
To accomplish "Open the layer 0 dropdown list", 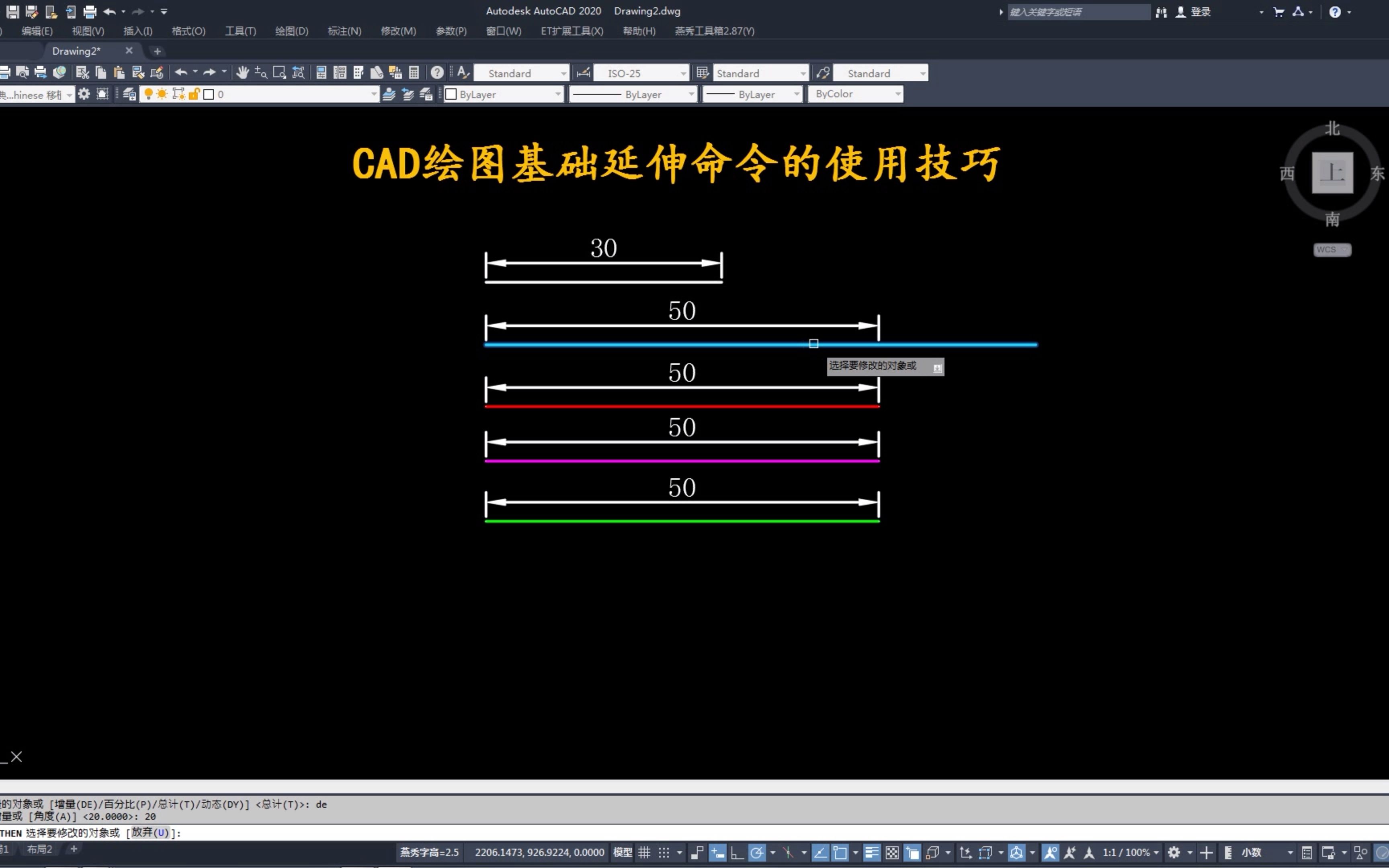I will click(374, 94).
